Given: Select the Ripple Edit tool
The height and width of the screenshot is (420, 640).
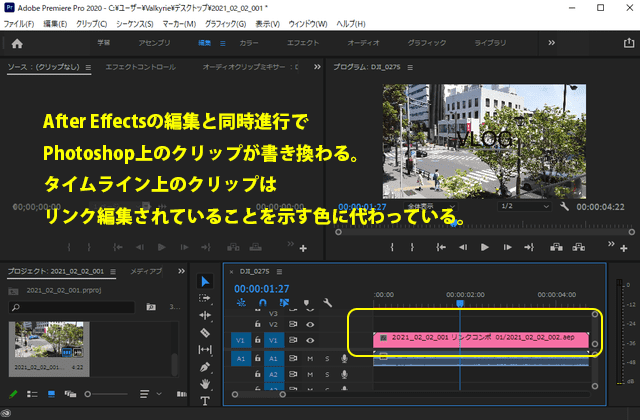Looking at the screenshot, I should 205,315.
